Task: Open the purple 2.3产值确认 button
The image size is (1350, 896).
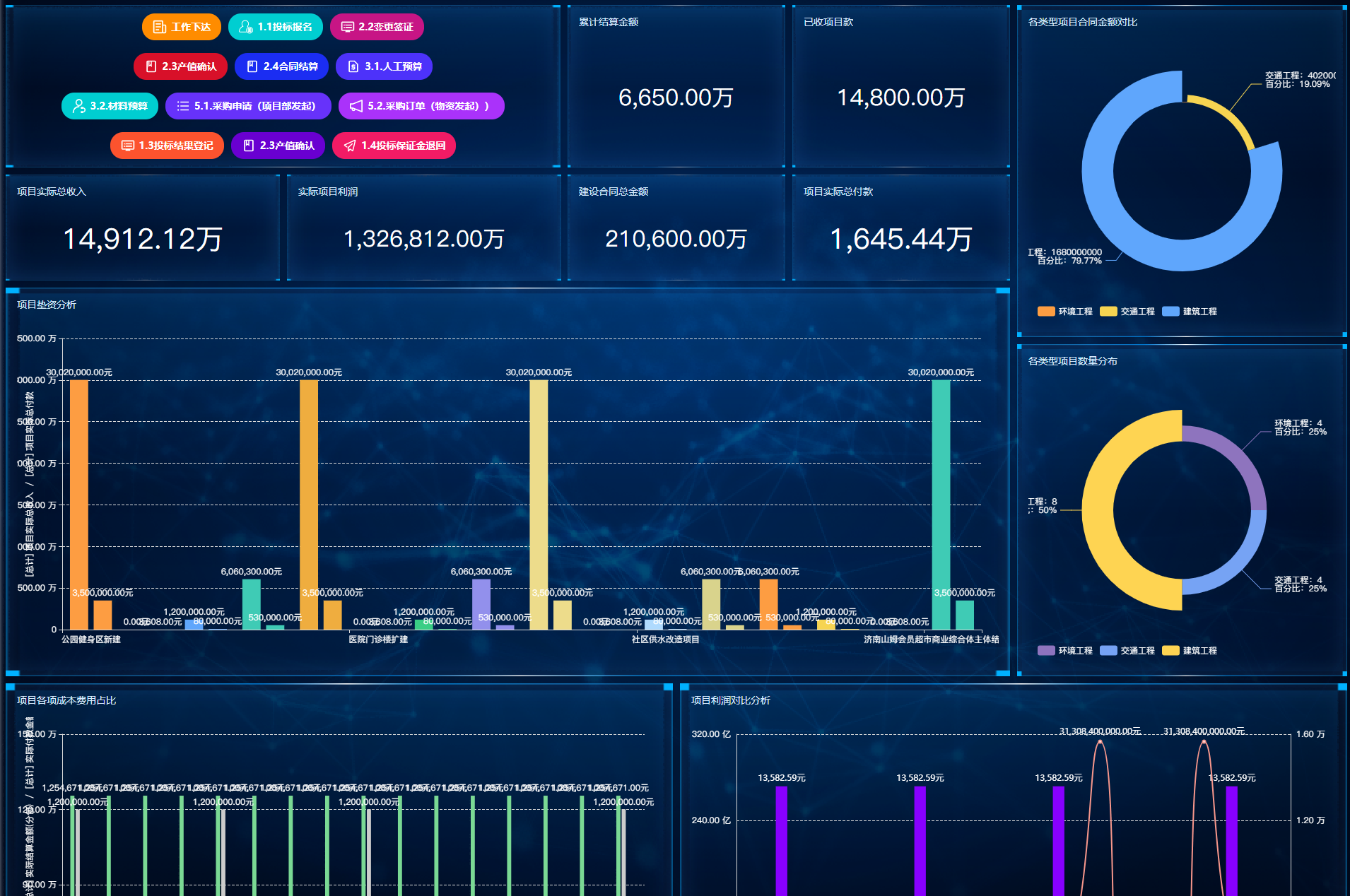Action: tap(278, 146)
